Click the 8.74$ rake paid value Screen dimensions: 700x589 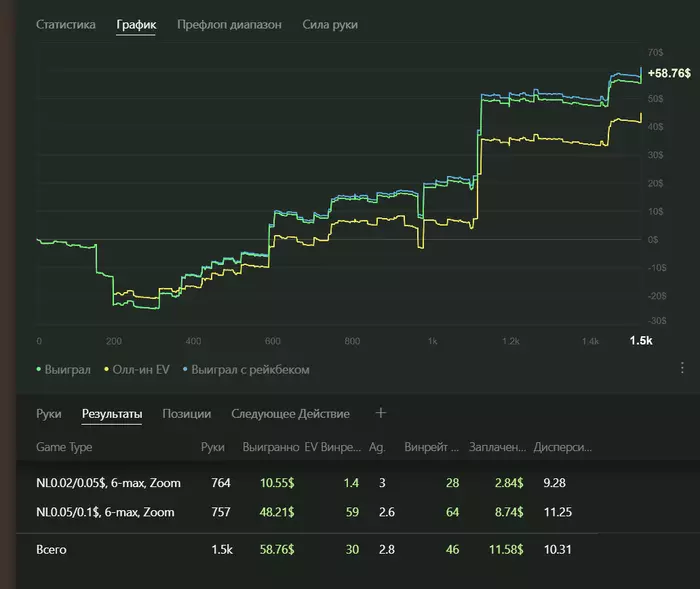point(509,512)
